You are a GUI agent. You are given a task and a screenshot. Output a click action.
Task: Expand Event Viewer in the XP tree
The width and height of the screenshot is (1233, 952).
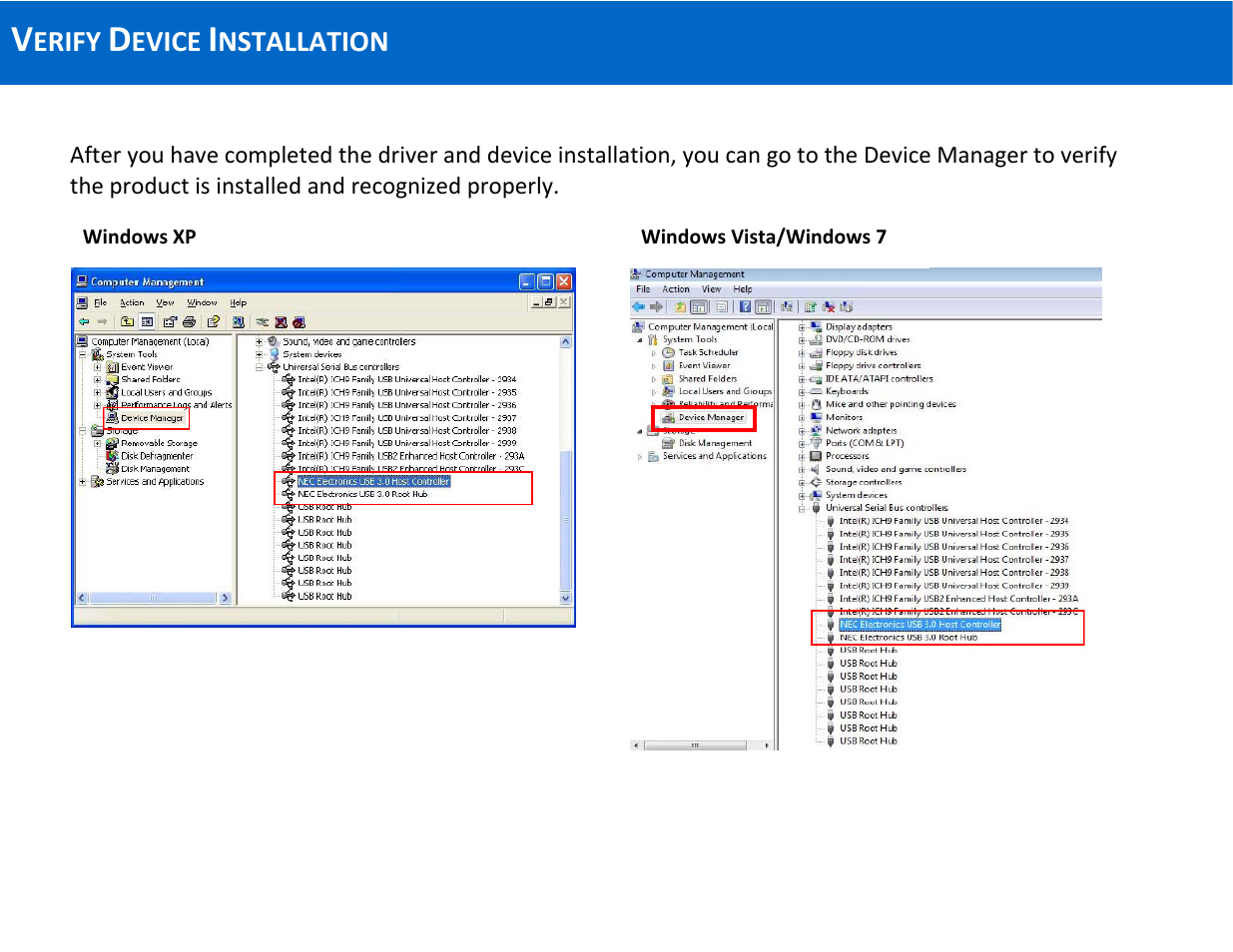[x=98, y=367]
